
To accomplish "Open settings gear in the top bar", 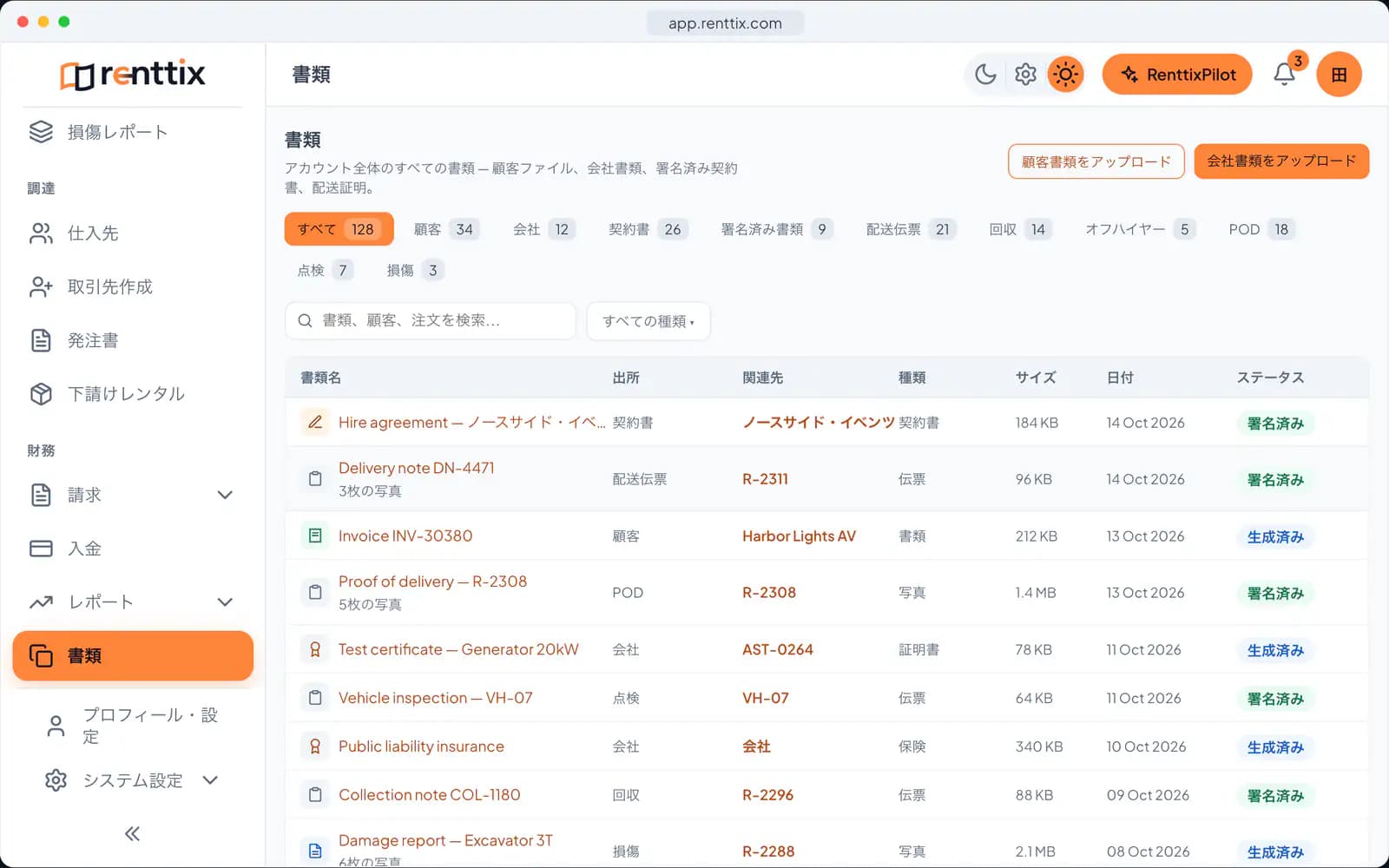I will [1025, 75].
